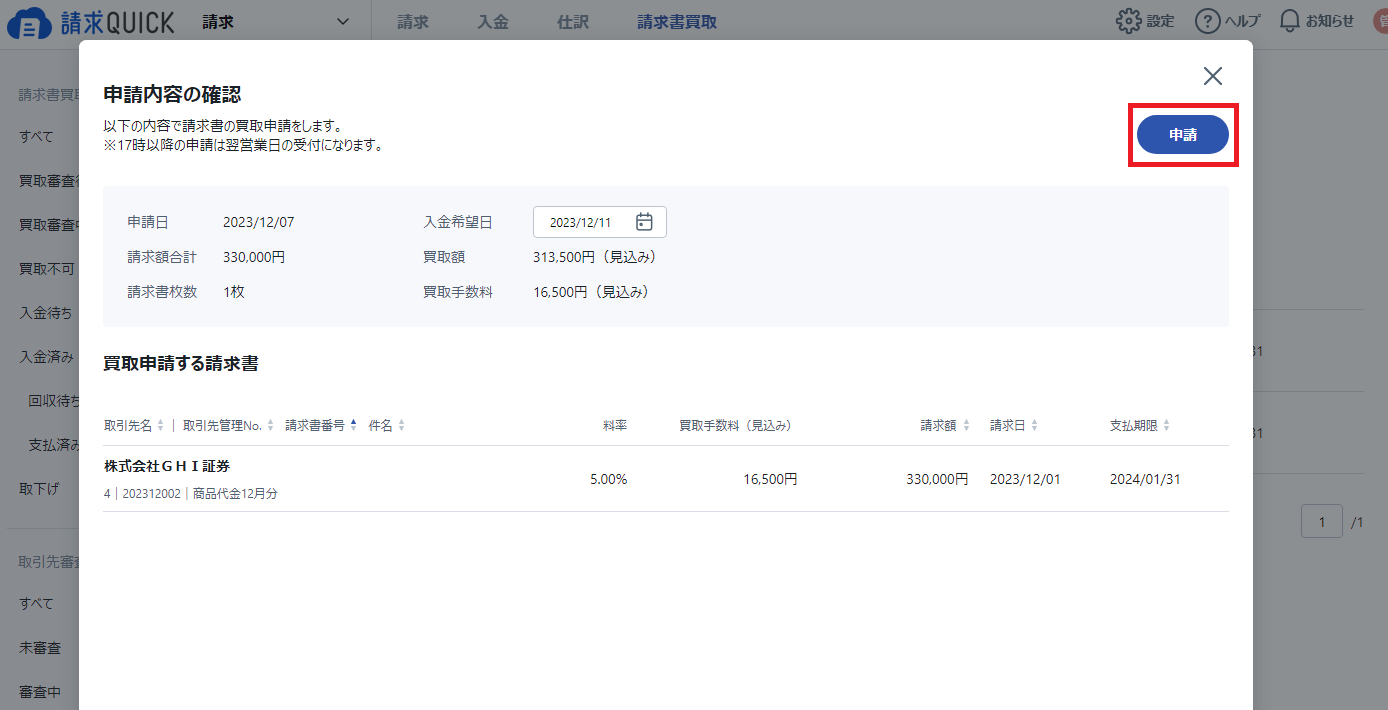Screen dimensions: 1388x710
Task: Click the 申請 submit button
Action: tap(1183, 134)
